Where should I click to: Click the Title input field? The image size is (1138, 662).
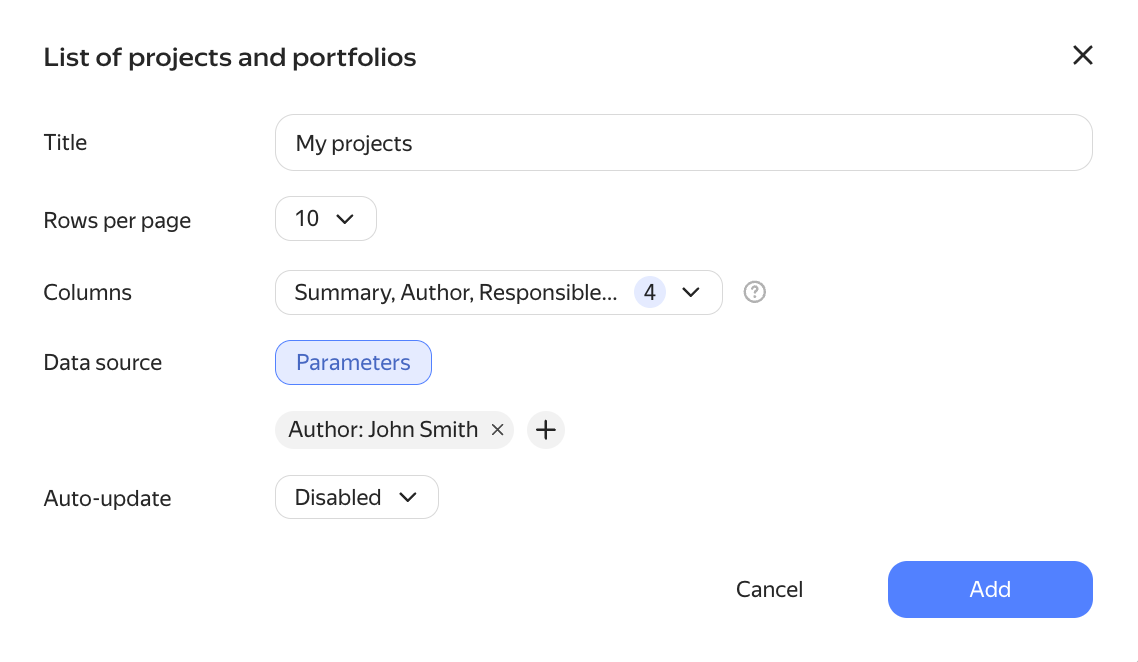pos(684,143)
